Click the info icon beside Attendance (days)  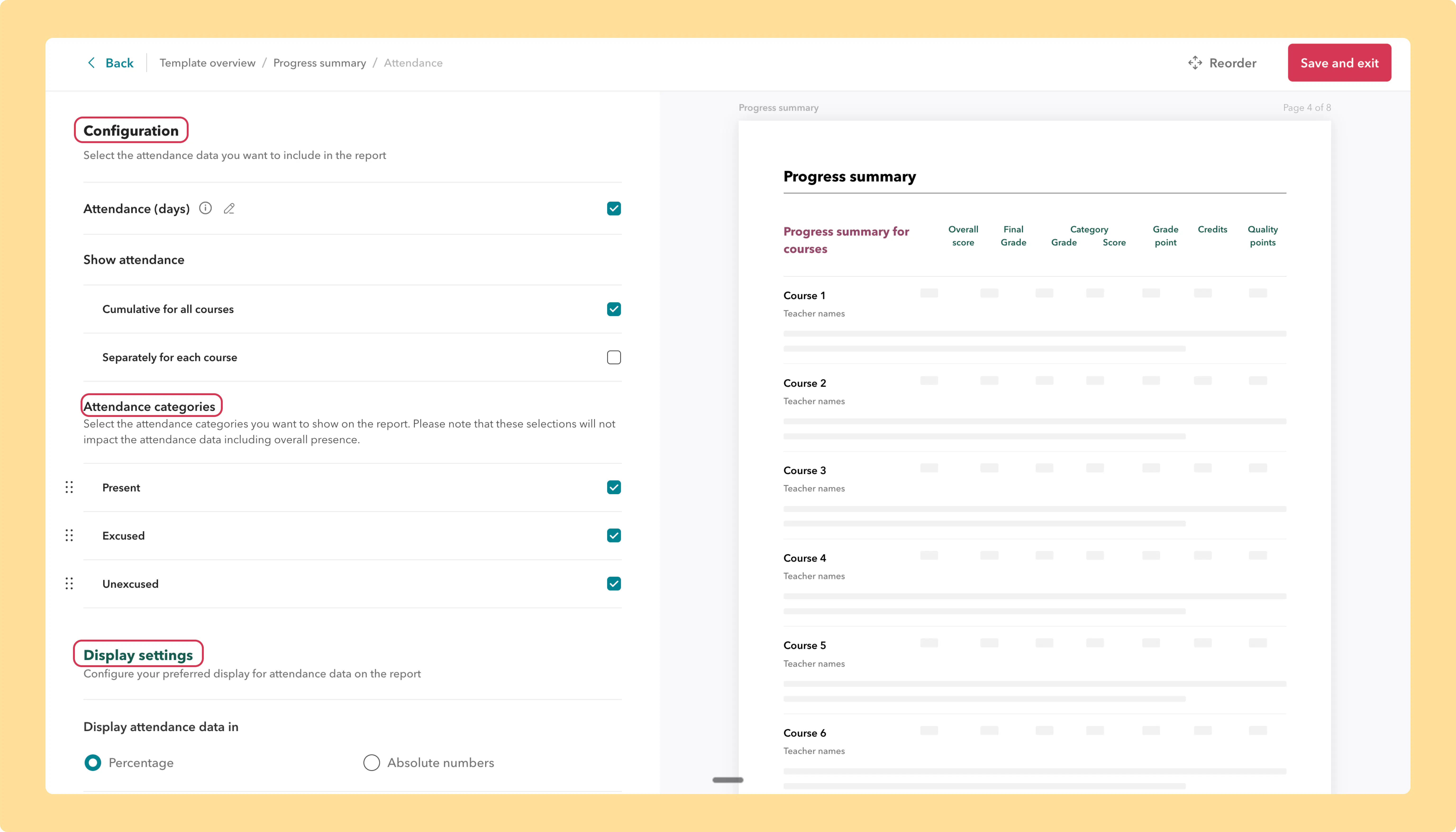coord(205,208)
